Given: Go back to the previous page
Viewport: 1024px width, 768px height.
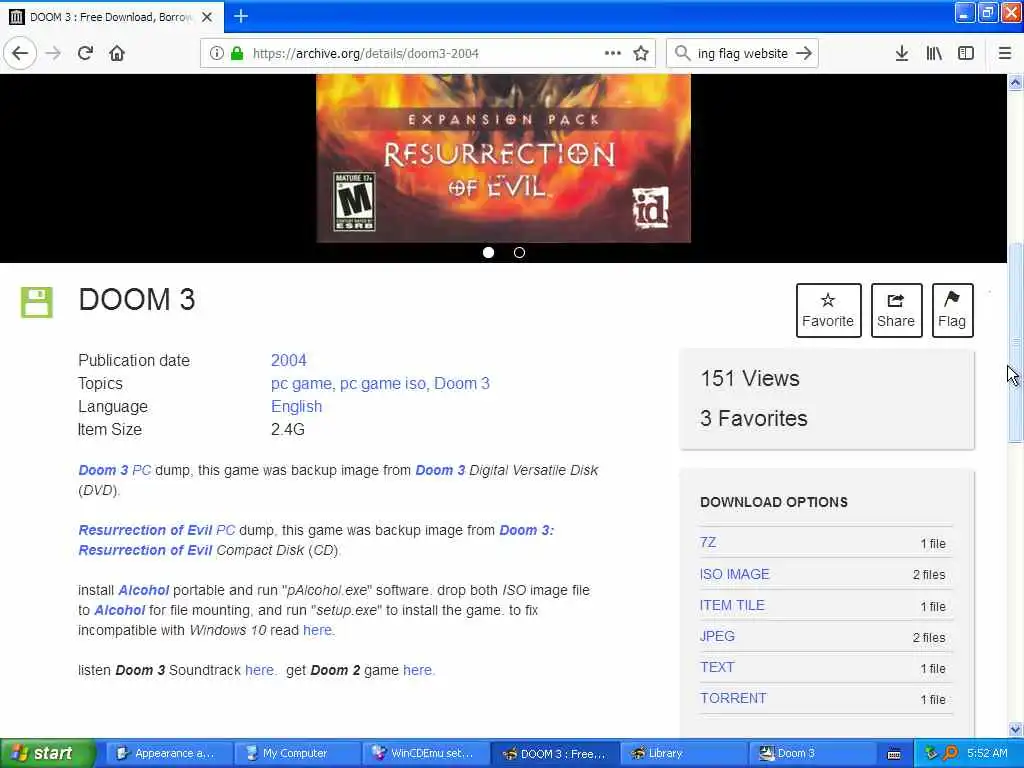Looking at the screenshot, I should coord(20,54).
